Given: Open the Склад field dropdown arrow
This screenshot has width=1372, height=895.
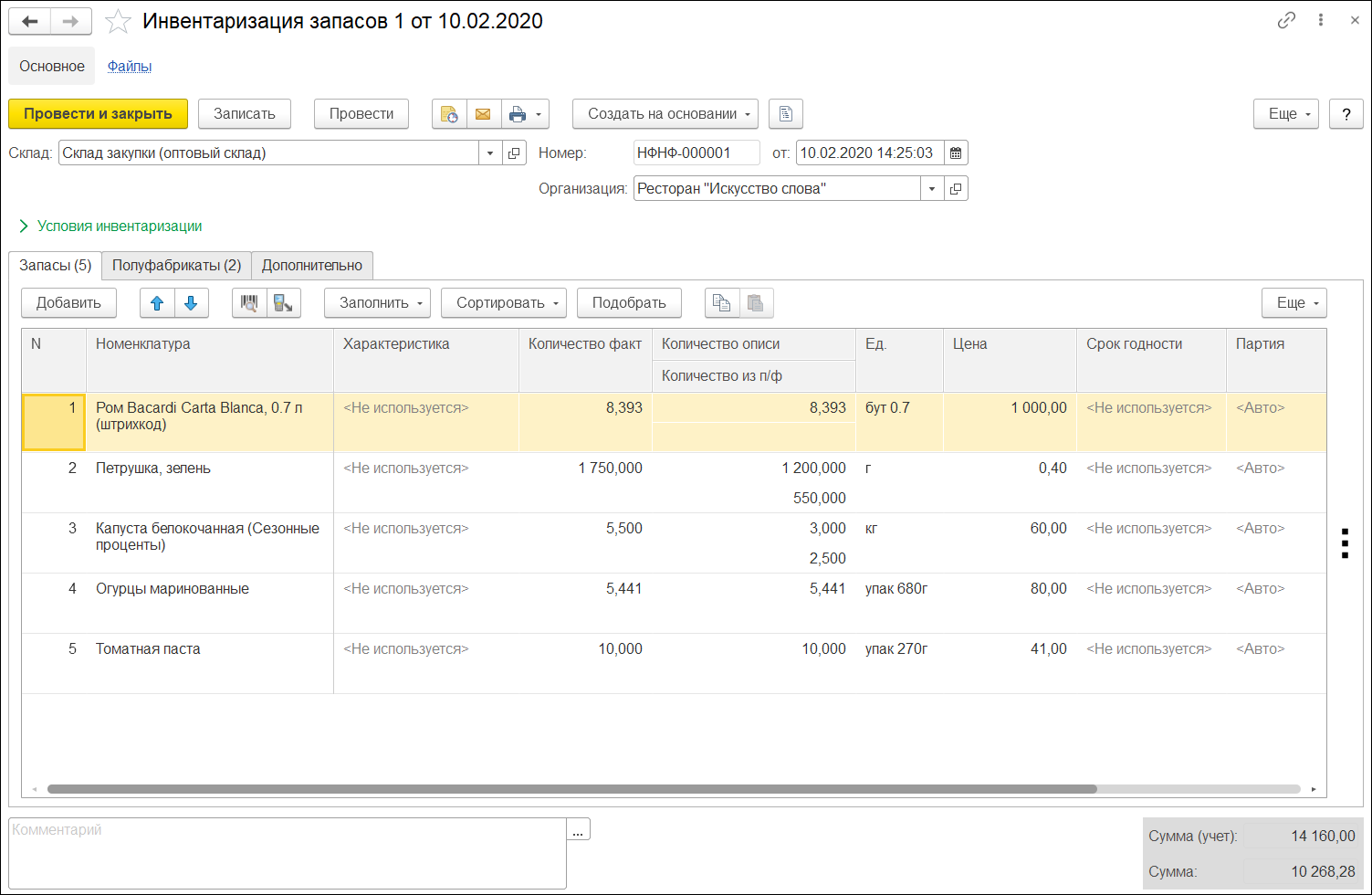Looking at the screenshot, I should point(490,153).
